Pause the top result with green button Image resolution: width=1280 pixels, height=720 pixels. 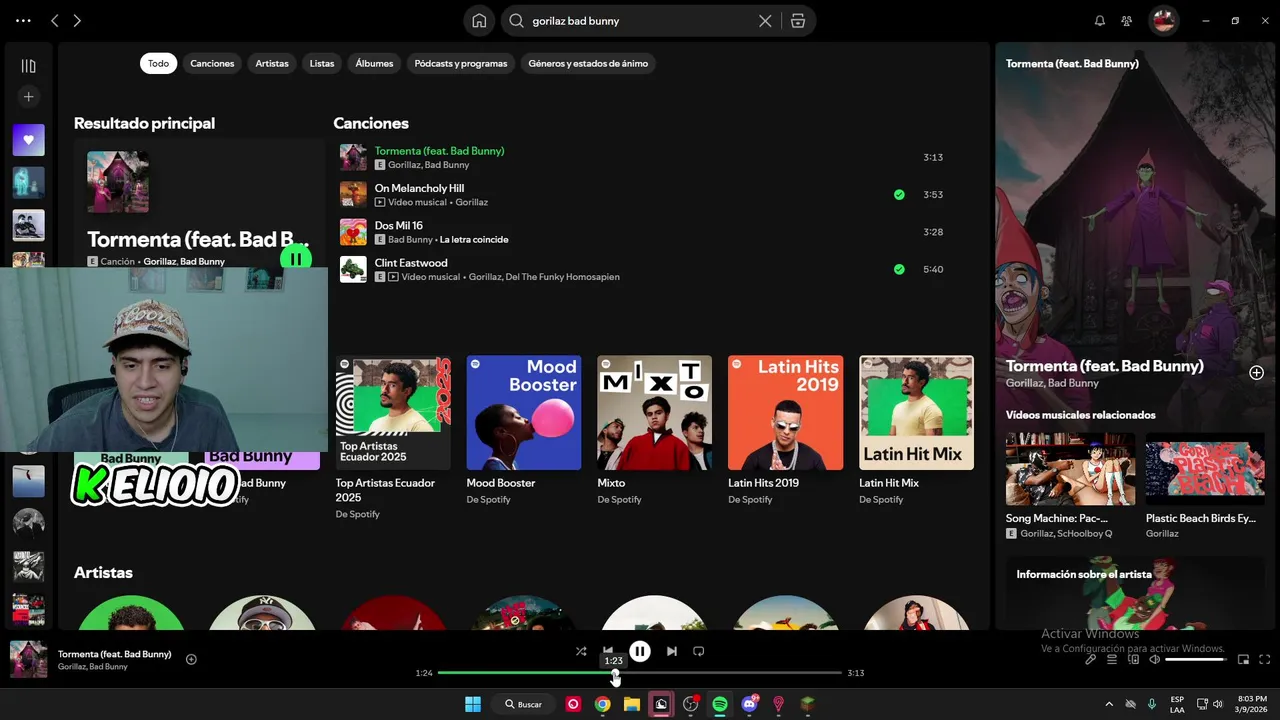(296, 259)
